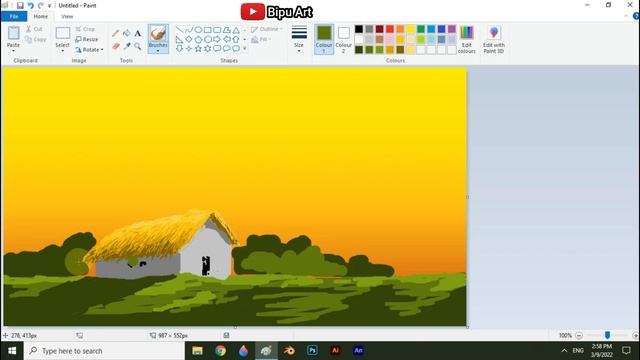Click the Brushes tool icon
Viewport: 640px width, 360px height.
click(158, 33)
